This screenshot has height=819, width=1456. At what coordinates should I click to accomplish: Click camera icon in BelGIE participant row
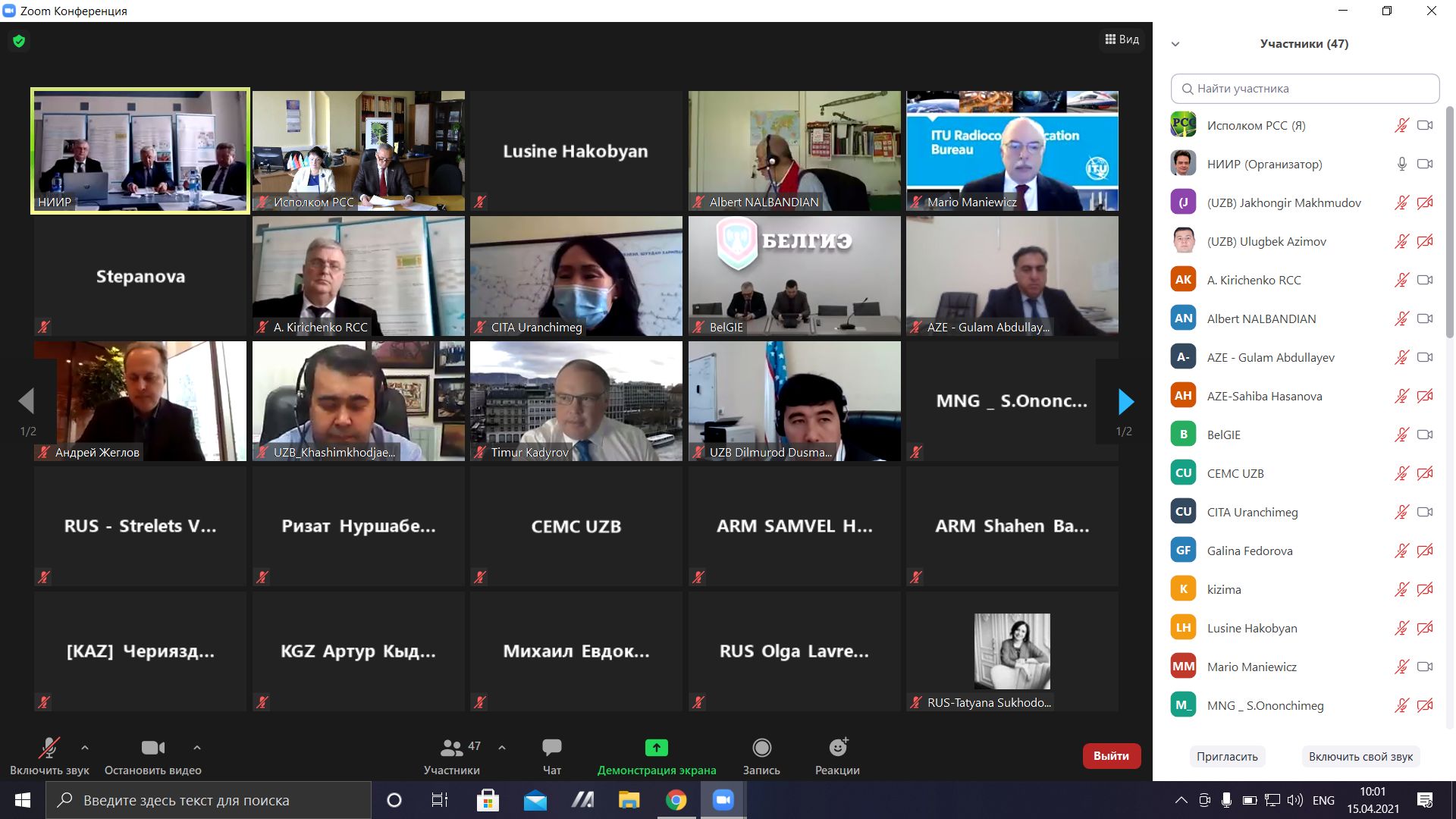[1425, 435]
